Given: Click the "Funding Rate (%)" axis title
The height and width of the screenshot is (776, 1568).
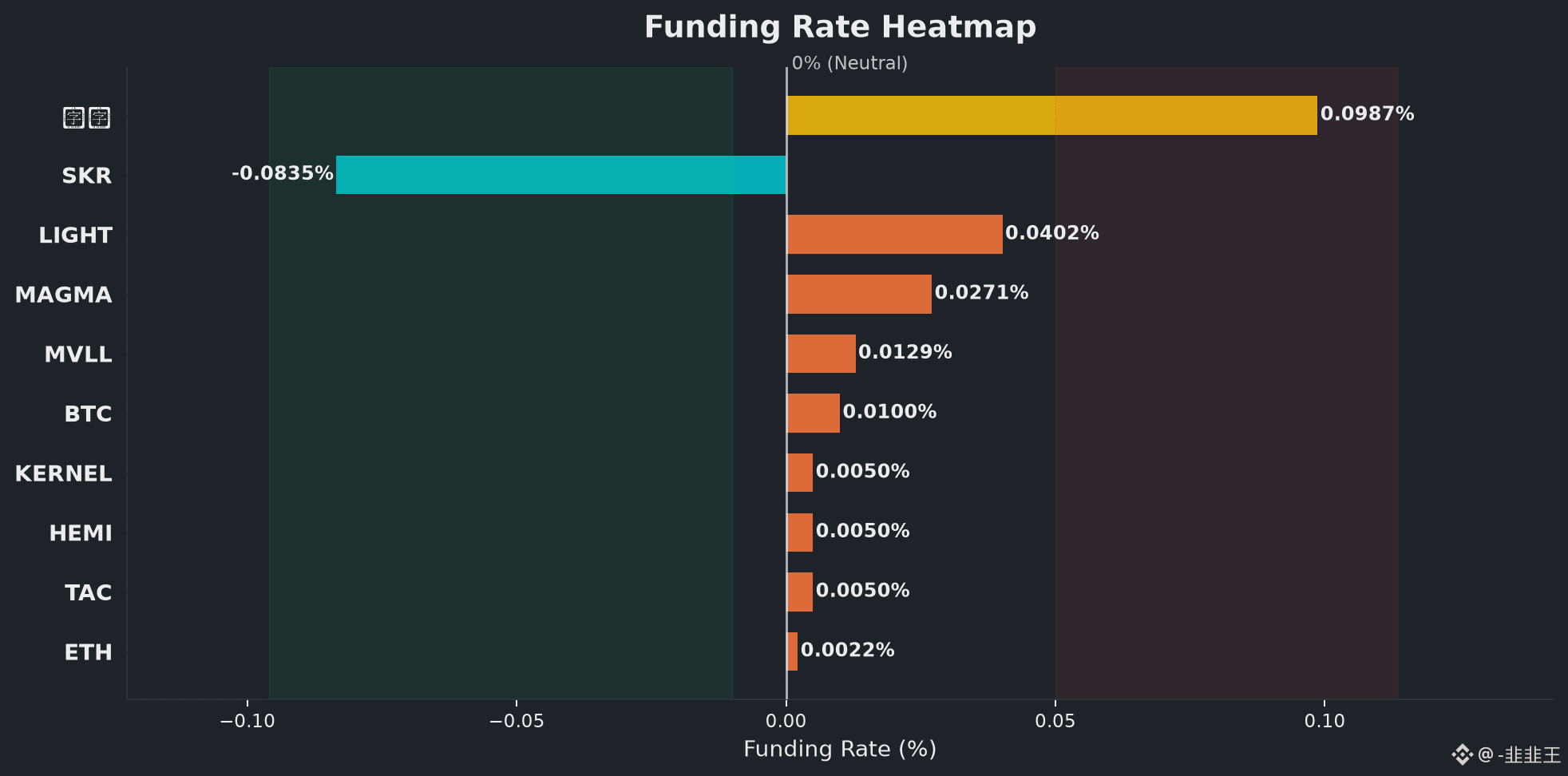Looking at the screenshot, I should [x=840, y=749].
